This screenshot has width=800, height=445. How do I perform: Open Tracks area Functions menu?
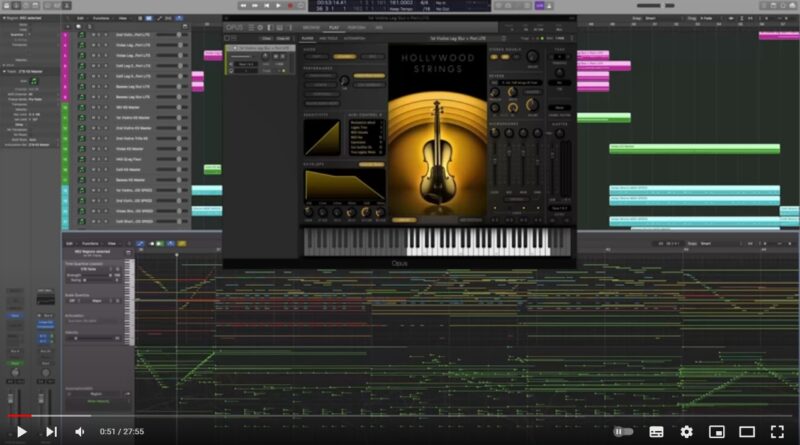101,18
